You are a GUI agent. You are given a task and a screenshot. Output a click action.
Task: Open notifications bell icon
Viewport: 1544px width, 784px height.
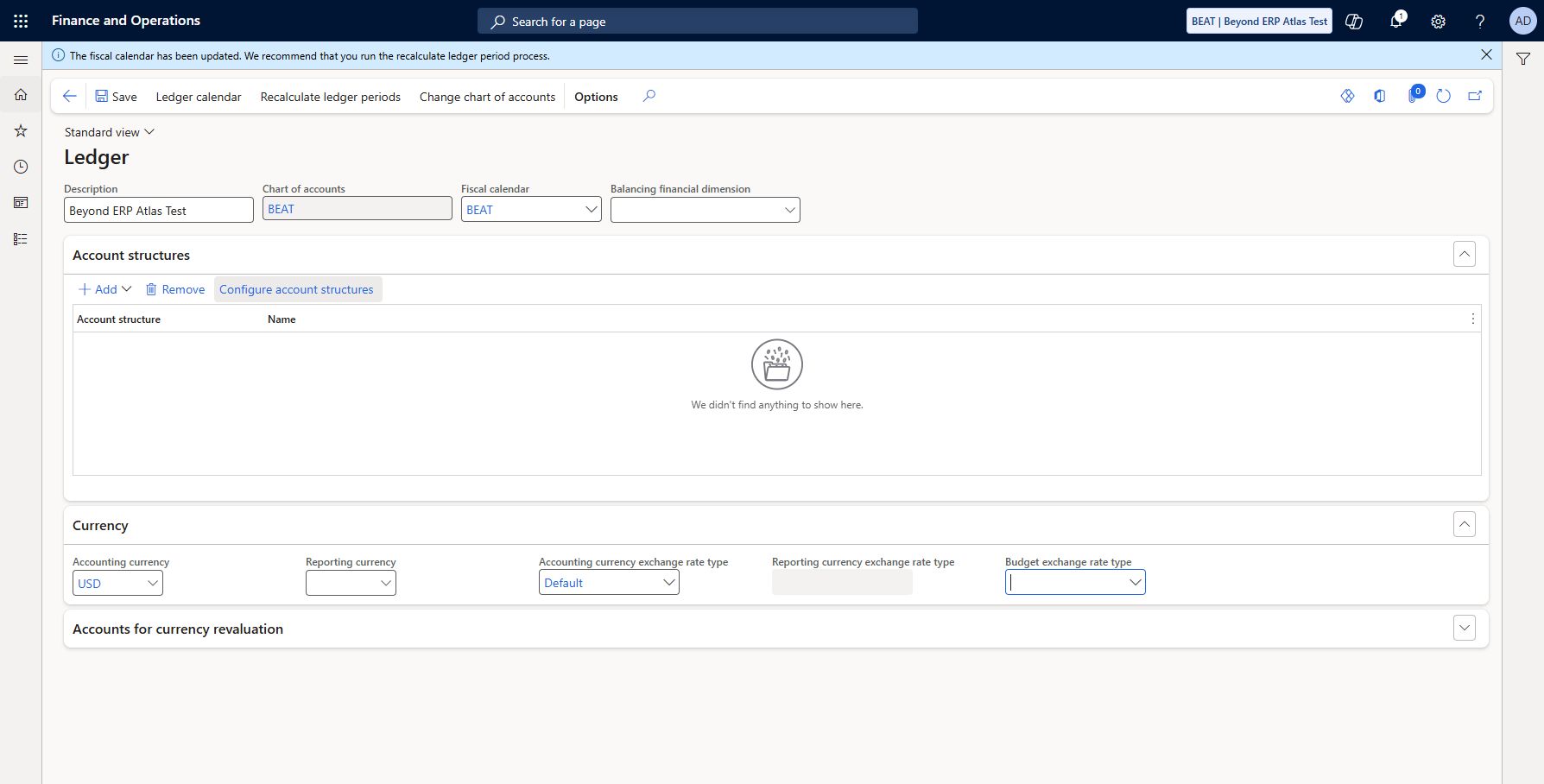coord(1396,20)
